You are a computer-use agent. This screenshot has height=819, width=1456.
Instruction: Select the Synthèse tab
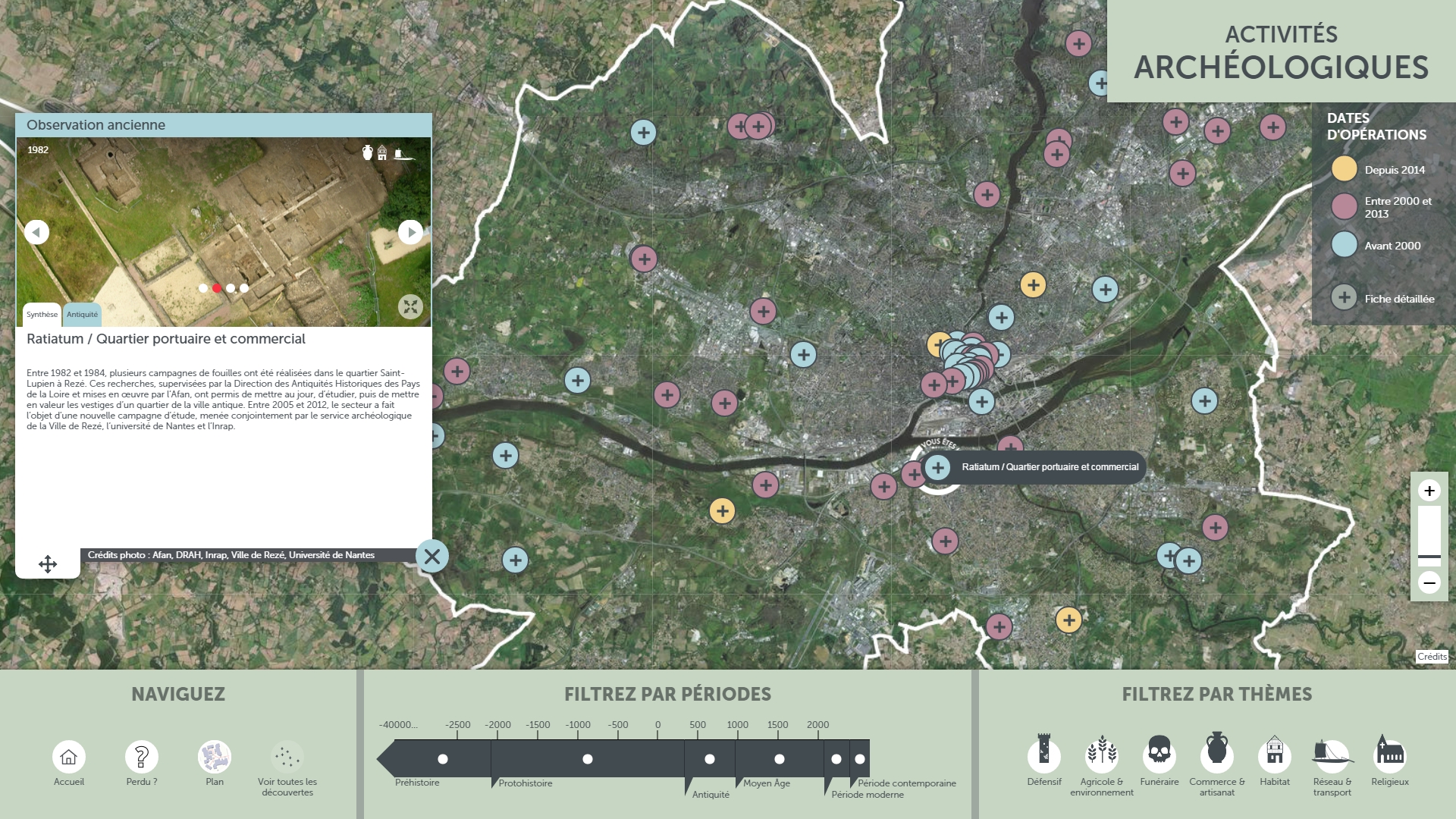pyautogui.click(x=42, y=314)
